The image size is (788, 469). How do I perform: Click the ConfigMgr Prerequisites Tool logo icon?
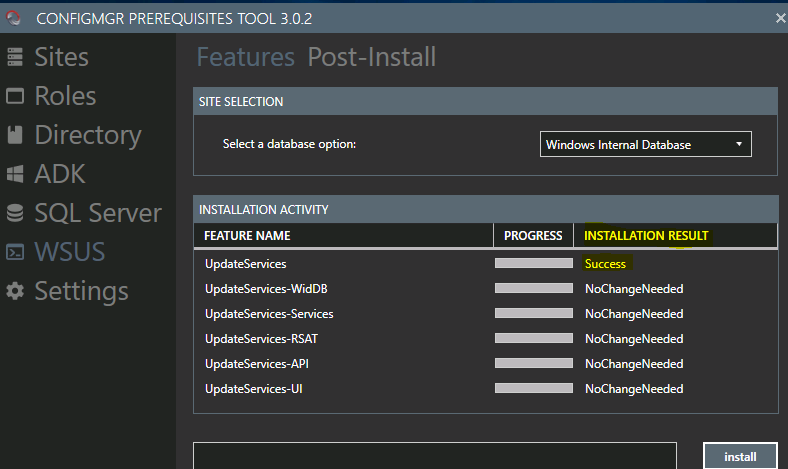pos(14,18)
